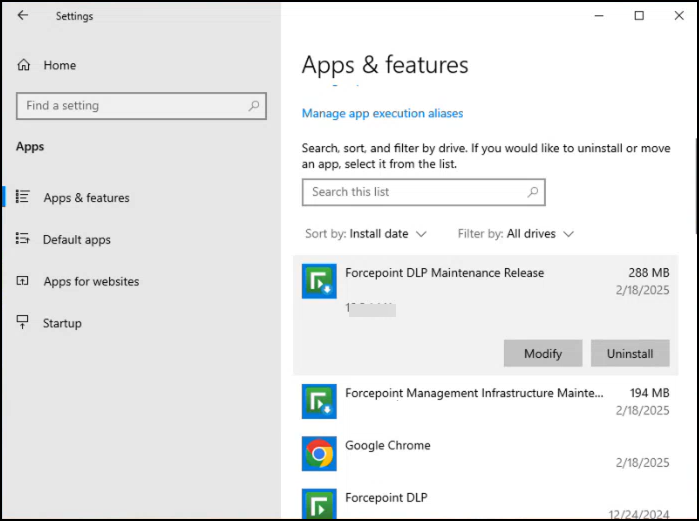Click magnifier in Search this list box

click(x=533, y=192)
